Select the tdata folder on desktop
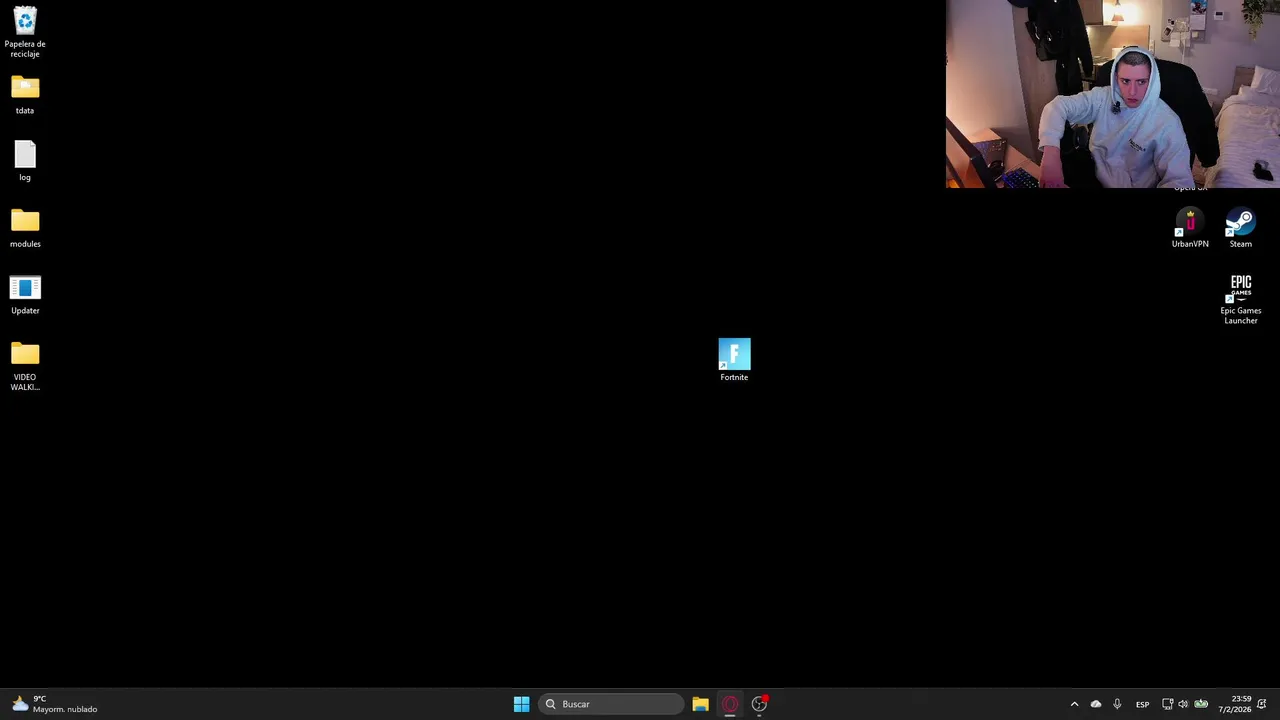Viewport: 1280px width, 720px height. point(25,95)
